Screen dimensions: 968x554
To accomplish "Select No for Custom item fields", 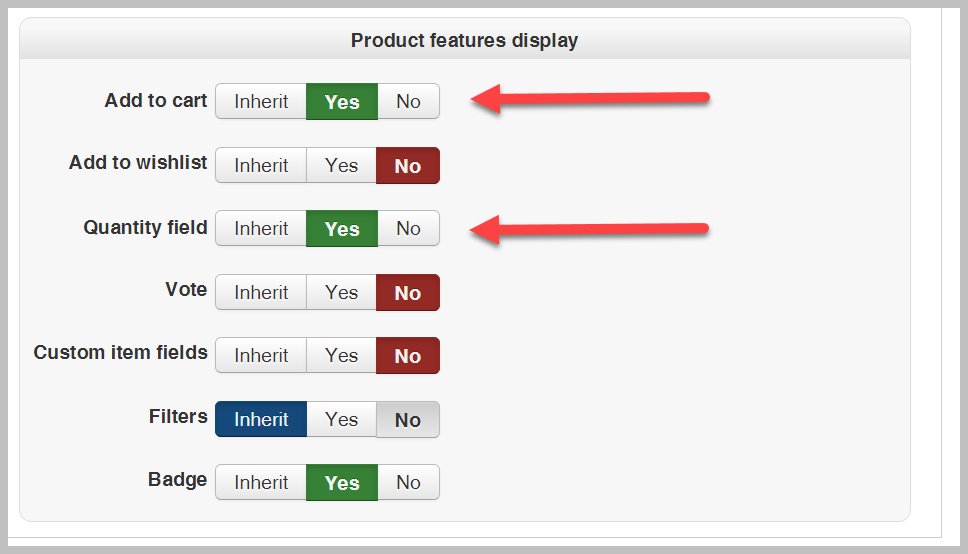I will point(408,355).
